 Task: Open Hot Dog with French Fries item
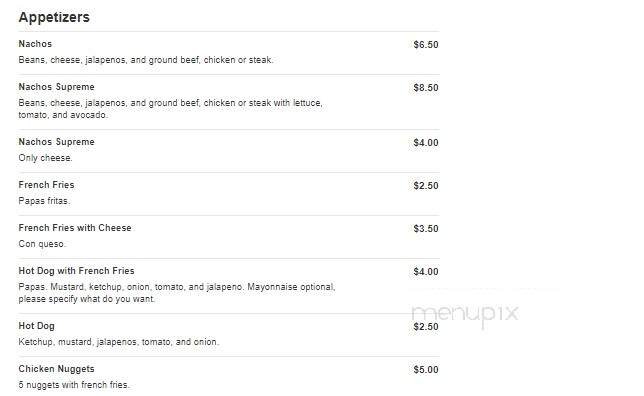coord(76,271)
